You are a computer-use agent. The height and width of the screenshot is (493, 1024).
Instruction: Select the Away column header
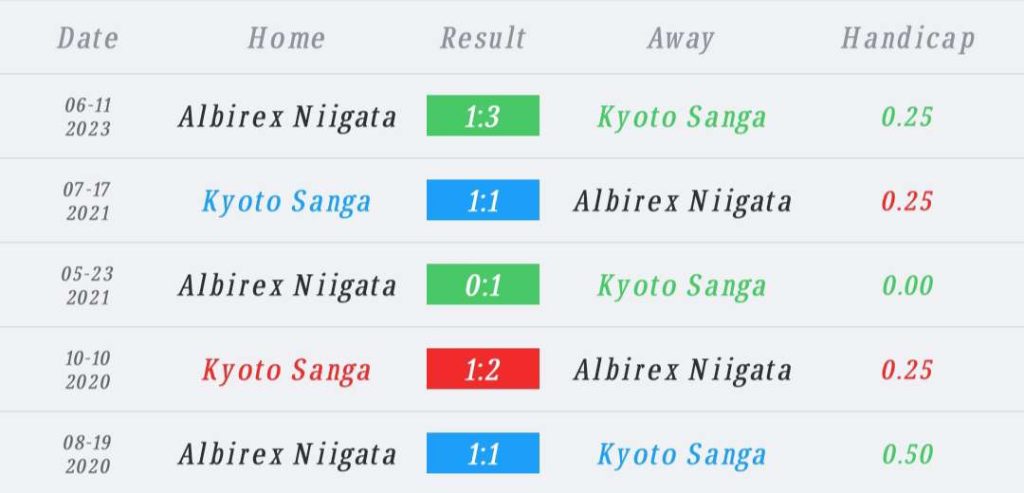680,39
